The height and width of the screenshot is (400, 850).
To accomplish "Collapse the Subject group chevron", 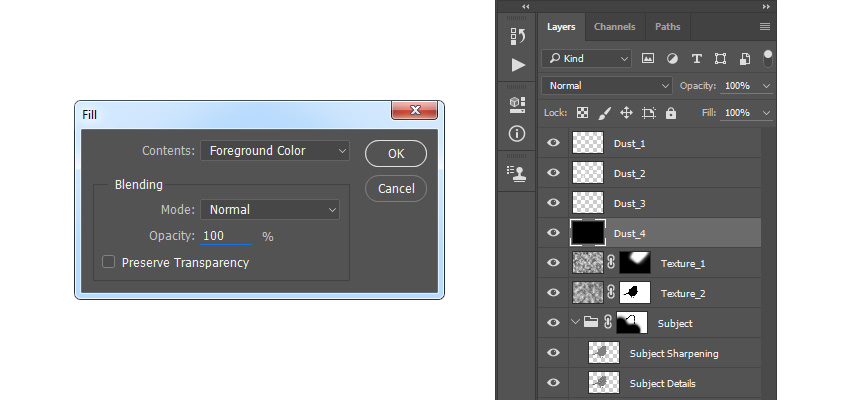I will 576,322.
